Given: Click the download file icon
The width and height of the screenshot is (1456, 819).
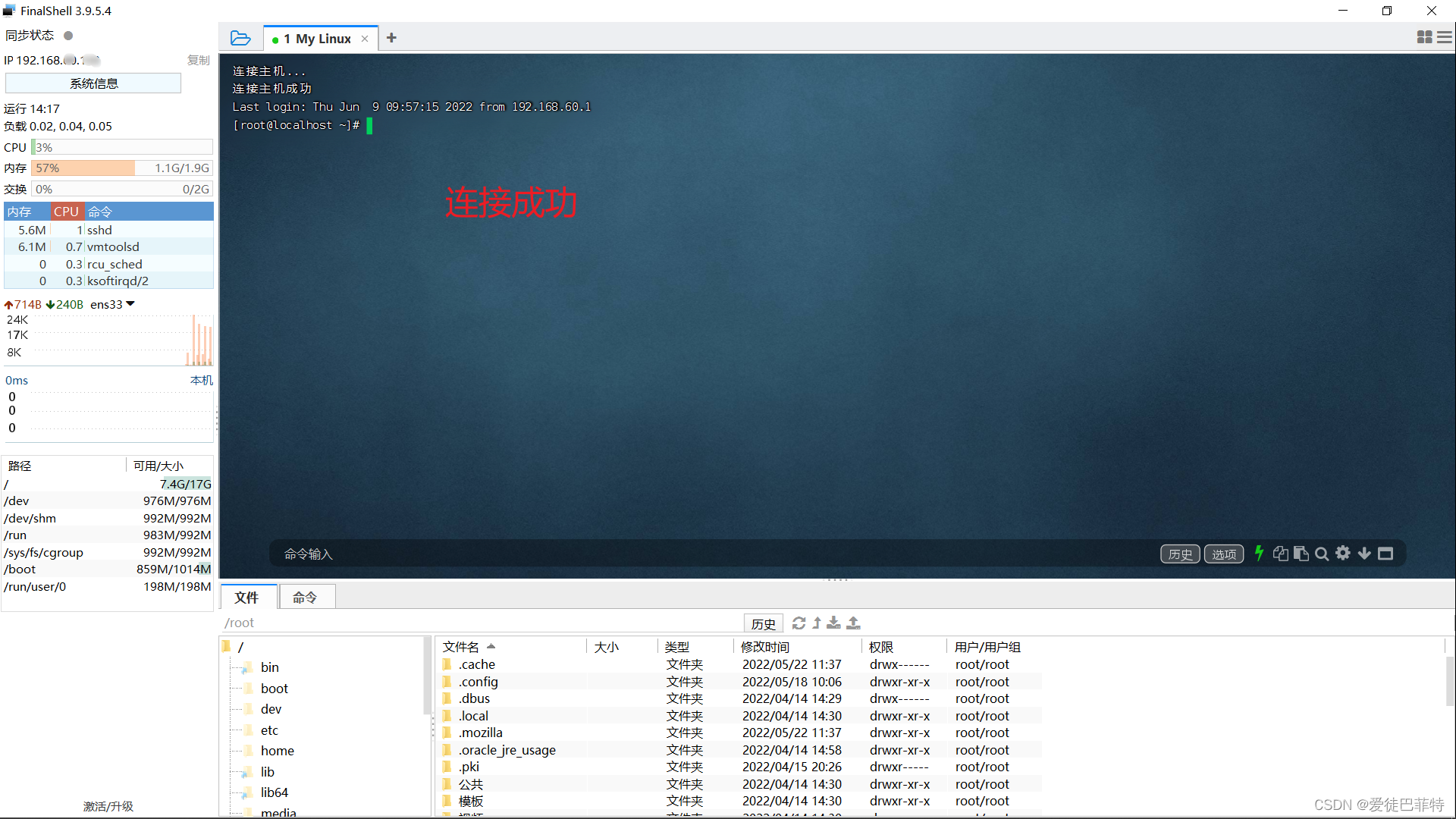Looking at the screenshot, I should [833, 623].
